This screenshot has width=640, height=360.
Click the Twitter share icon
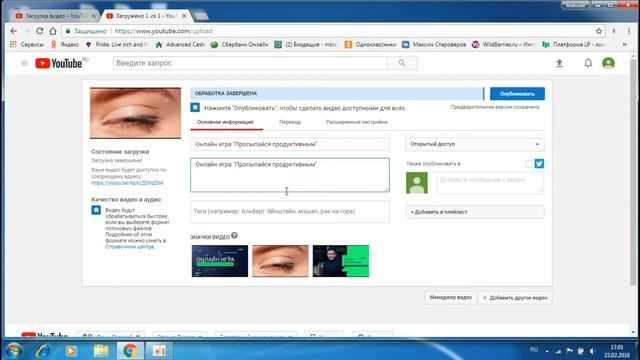(x=539, y=163)
